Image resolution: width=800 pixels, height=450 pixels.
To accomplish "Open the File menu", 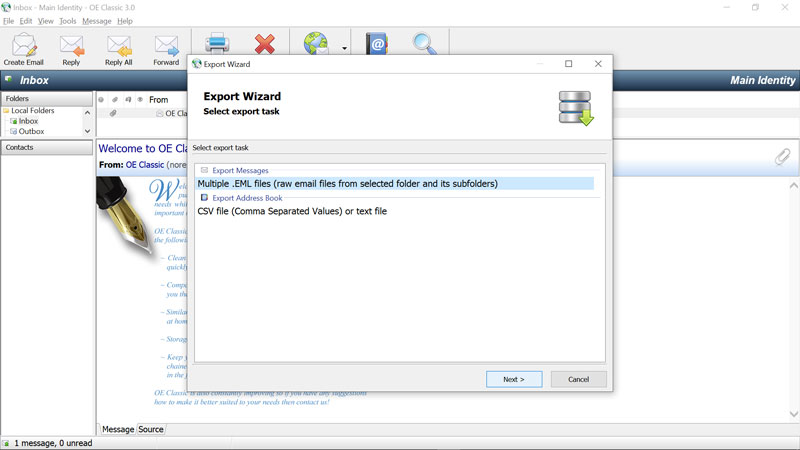I will 9,21.
